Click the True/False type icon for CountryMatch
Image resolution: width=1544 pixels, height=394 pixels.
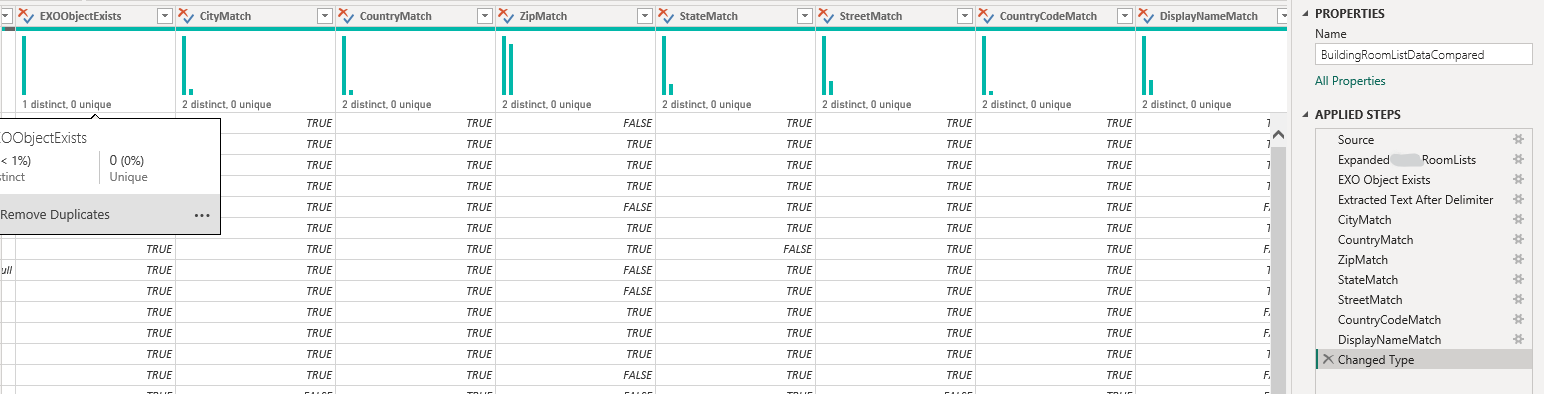[x=346, y=16]
